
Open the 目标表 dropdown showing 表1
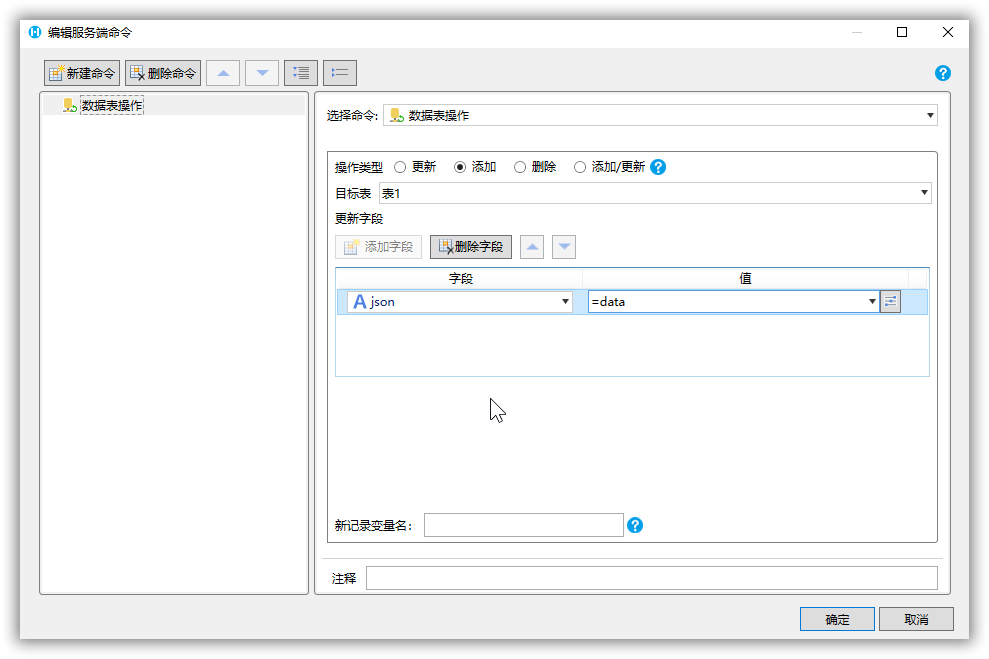[x=655, y=194]
